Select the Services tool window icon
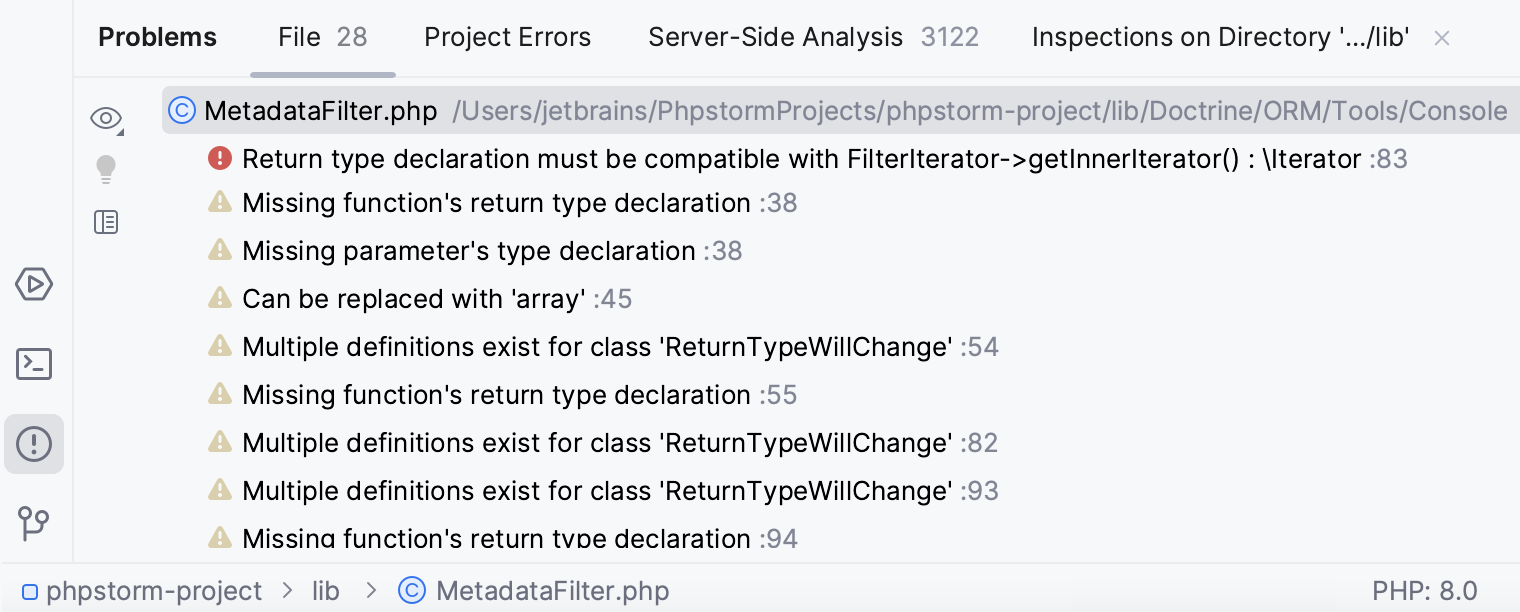This screenshot has height=612, width=1520. point(34,284)
